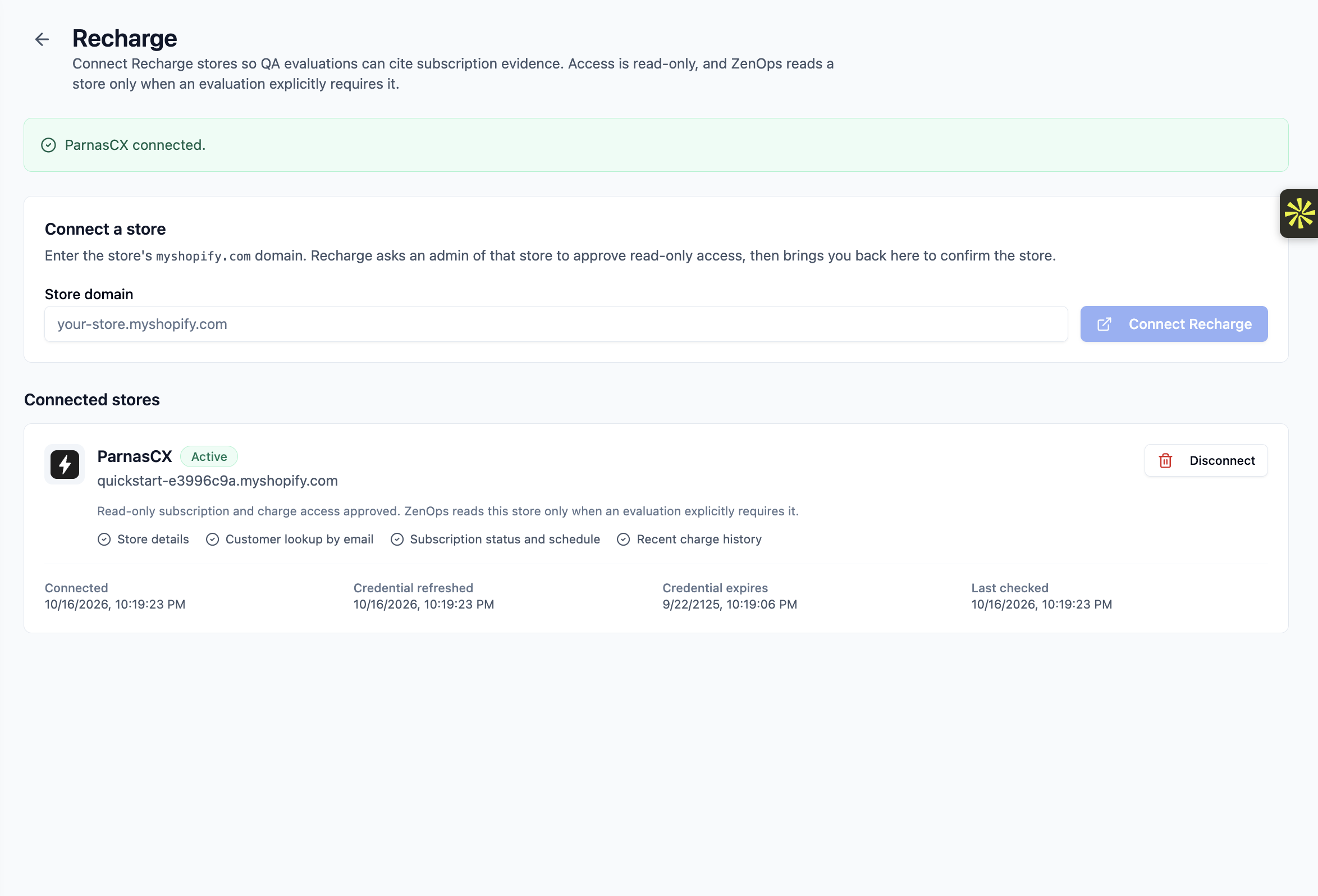Click the 'Credential refreshed' label
1318x896 pixels.
414,588
